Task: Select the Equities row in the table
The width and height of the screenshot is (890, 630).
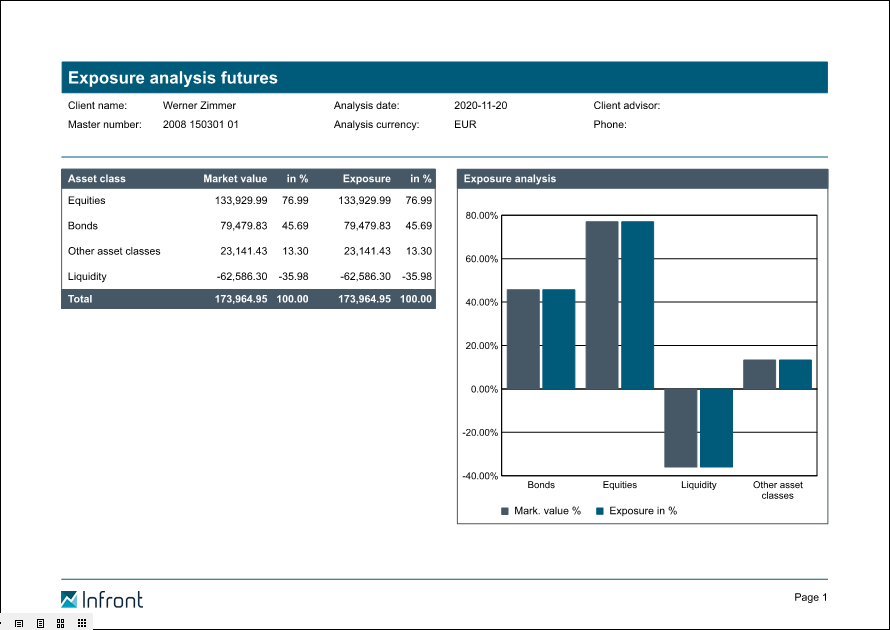Action: [x=248, y=201]
